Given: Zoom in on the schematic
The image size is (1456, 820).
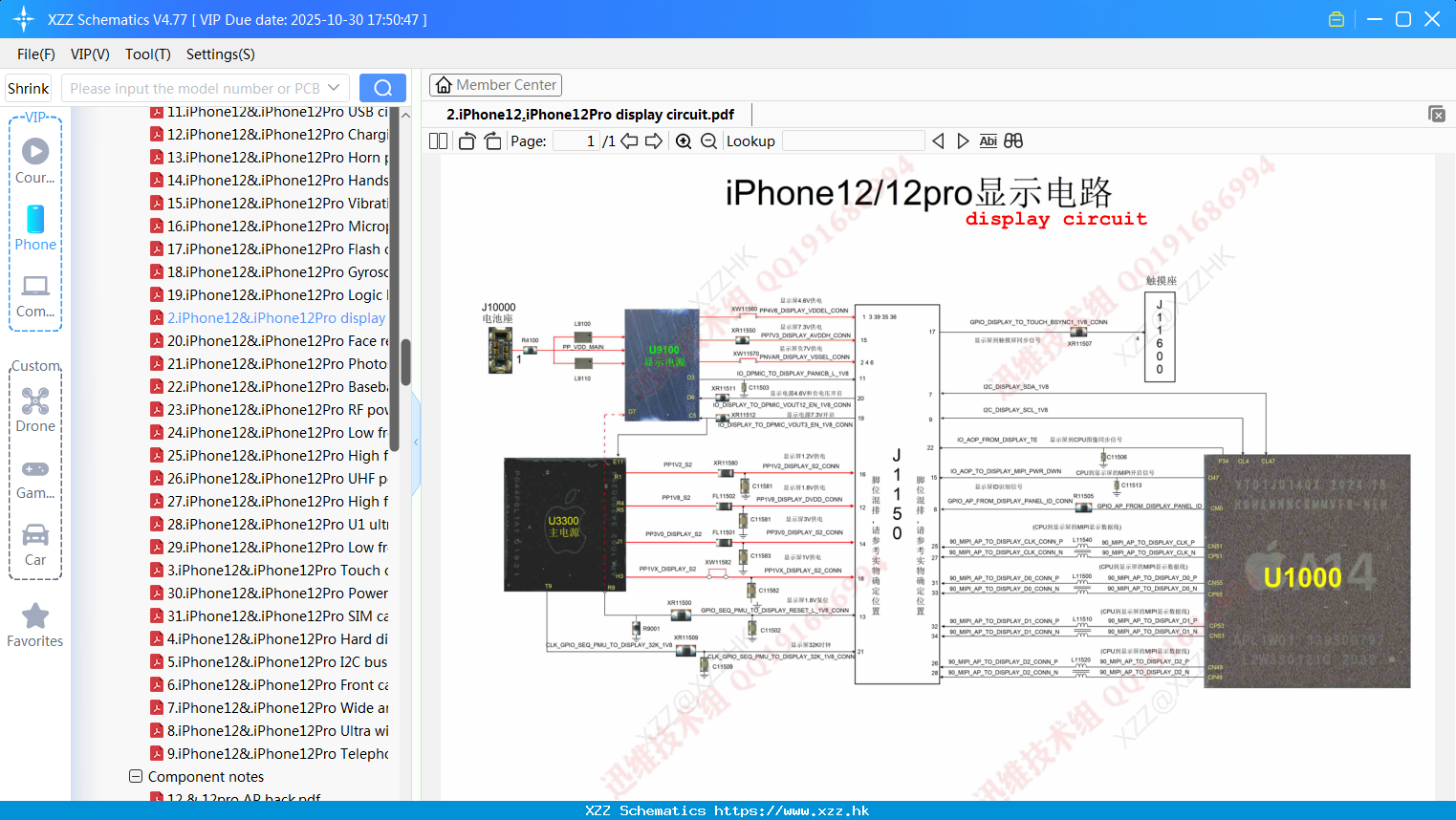Looking at the screenshot, I should coord(684,141).
